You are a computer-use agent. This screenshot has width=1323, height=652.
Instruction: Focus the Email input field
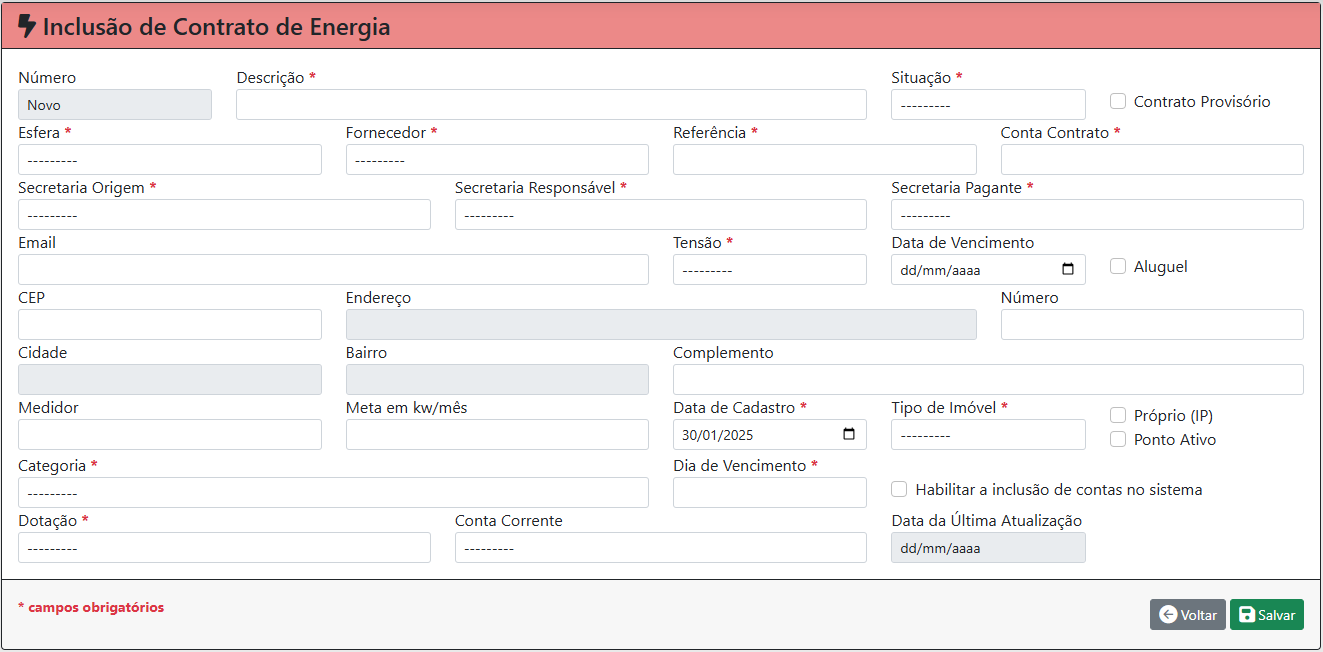click(332, 270)
